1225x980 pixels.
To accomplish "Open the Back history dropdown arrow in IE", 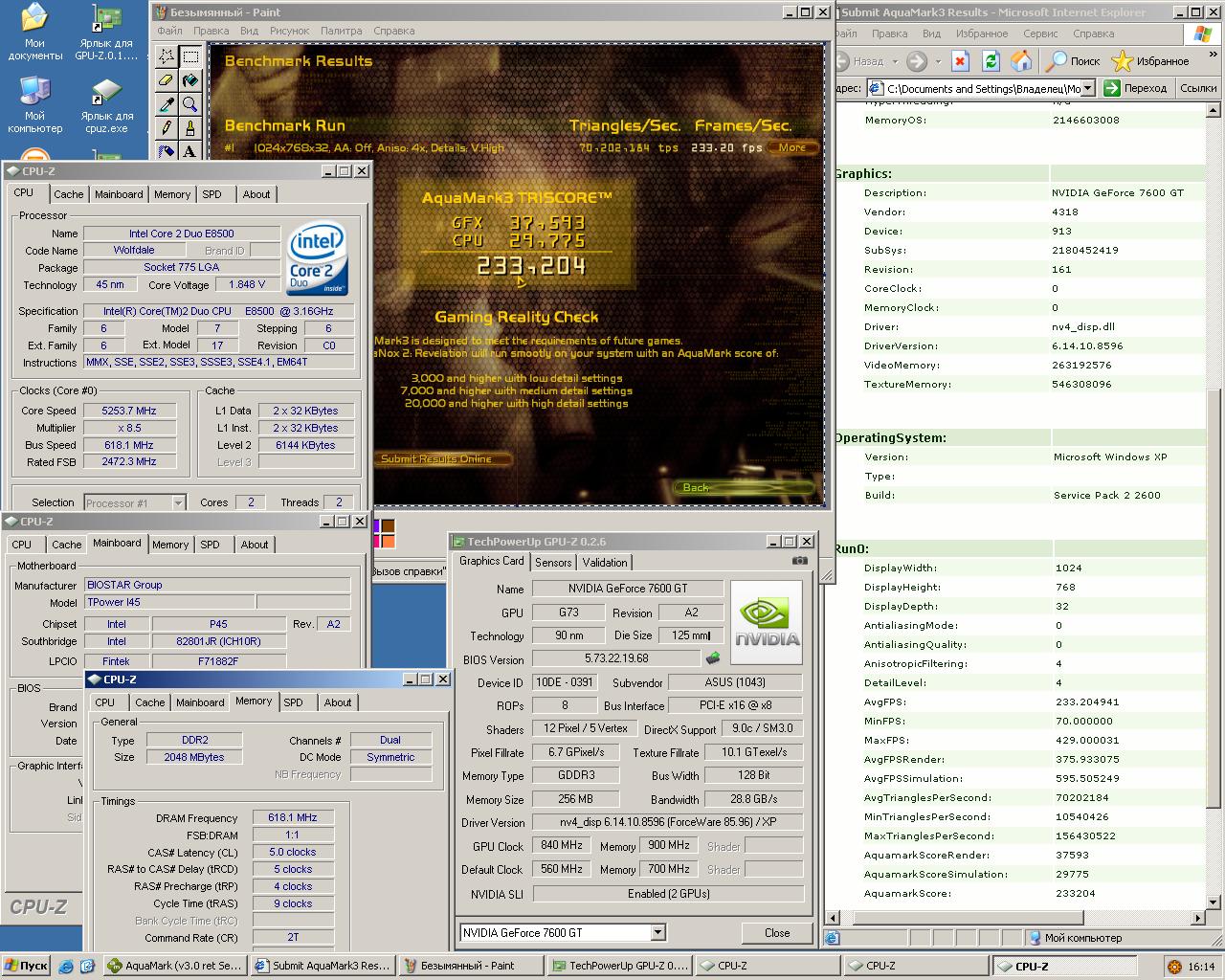I will click(x=894, y=61).
